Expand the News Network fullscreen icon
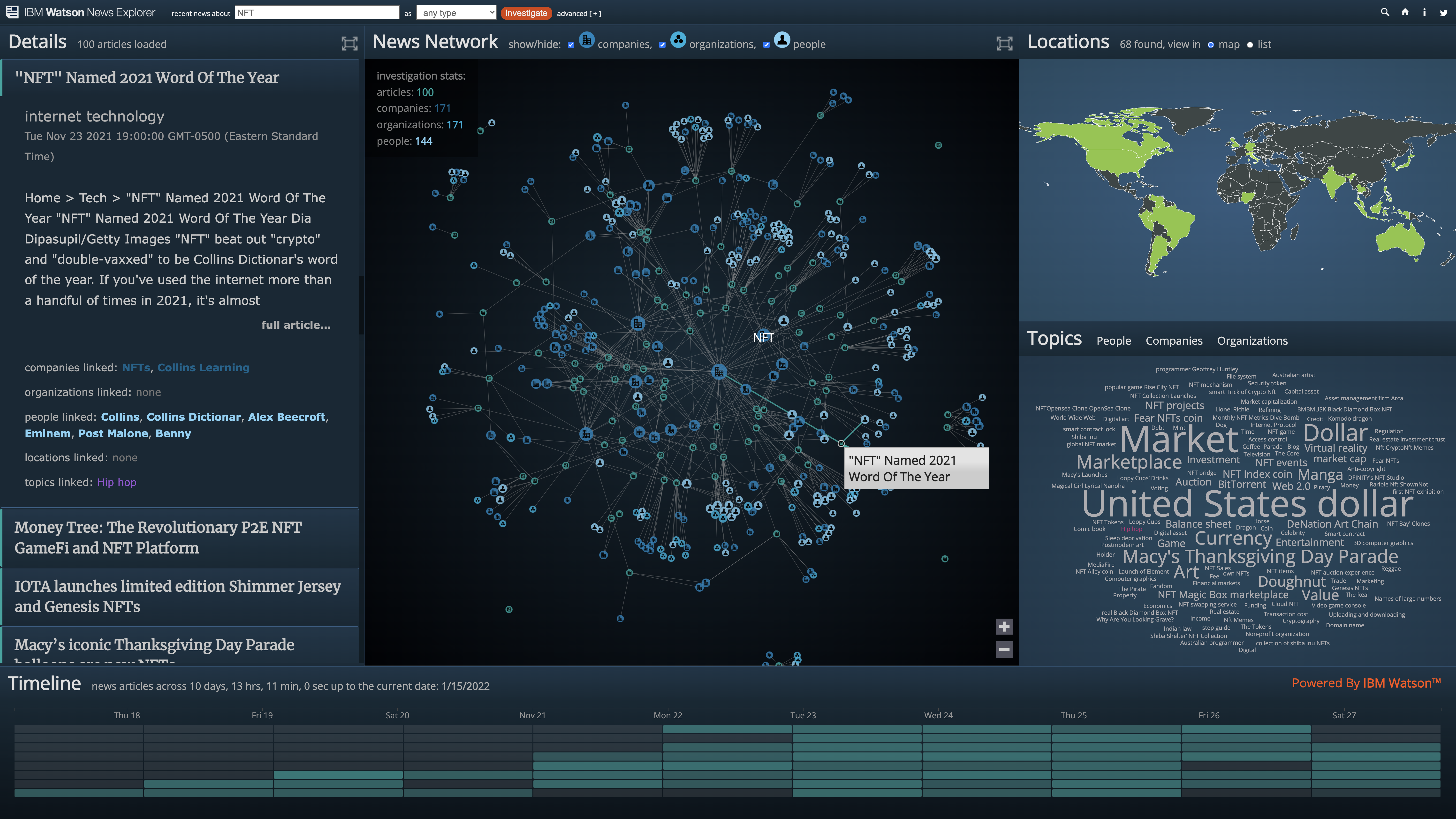This screenshot has height=819, width=1456. pyautogui.click(x=1004, y=44)
